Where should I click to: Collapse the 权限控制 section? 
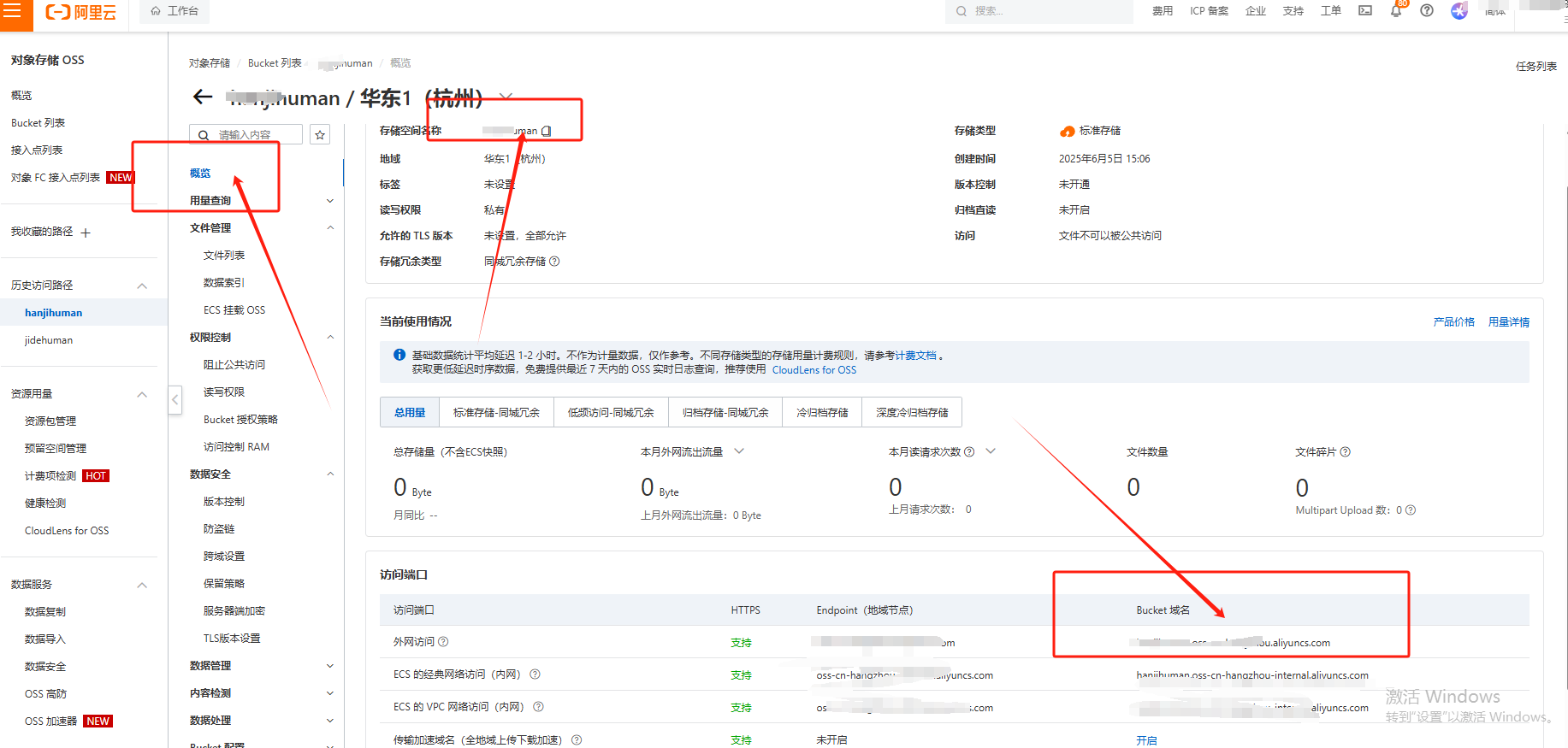pyautogui.click(x=330, y=338)
